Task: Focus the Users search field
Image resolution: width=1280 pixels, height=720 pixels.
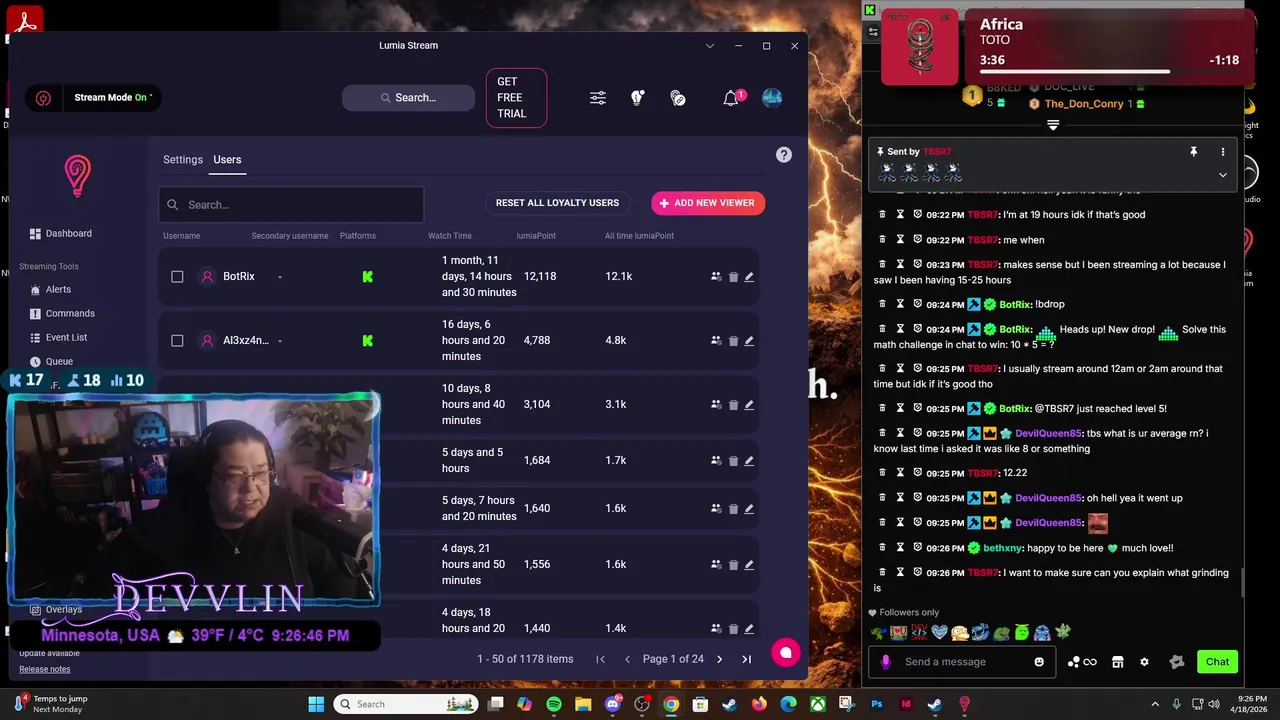Action: point(291,205)
